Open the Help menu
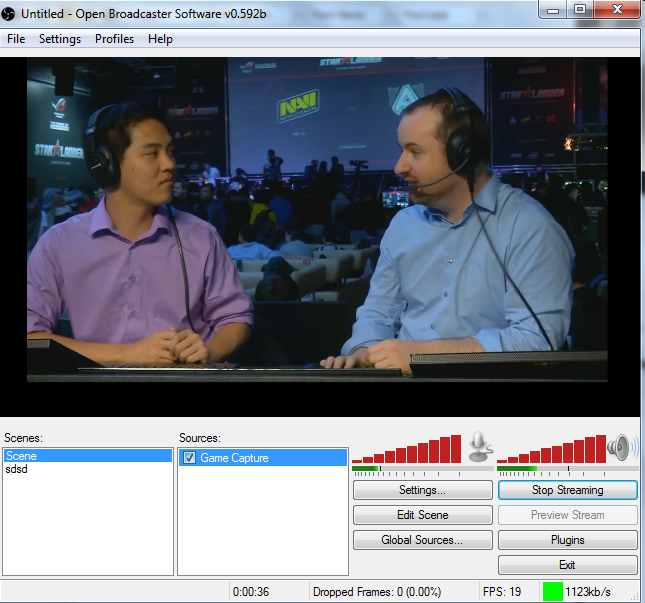This screenshot has width=645, height=603. [160, 39]
